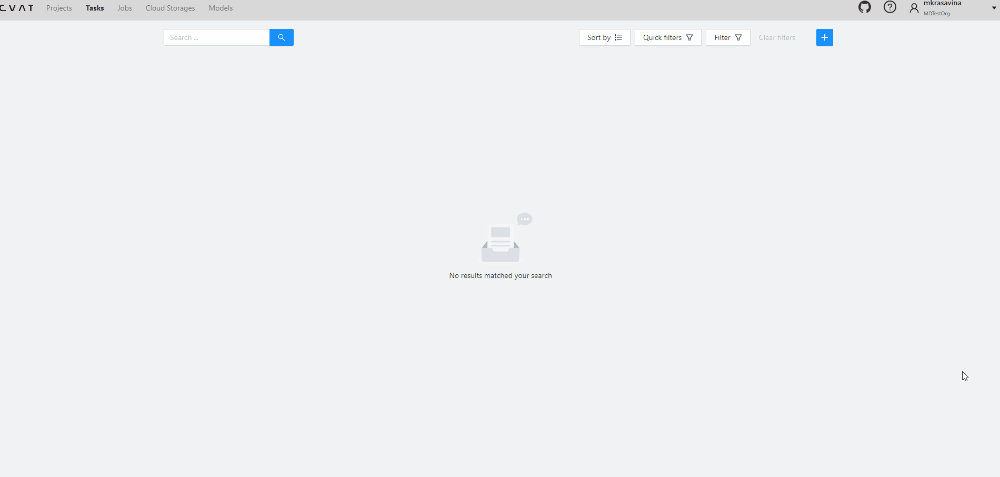Open the help question mark icon

[890, 7]
